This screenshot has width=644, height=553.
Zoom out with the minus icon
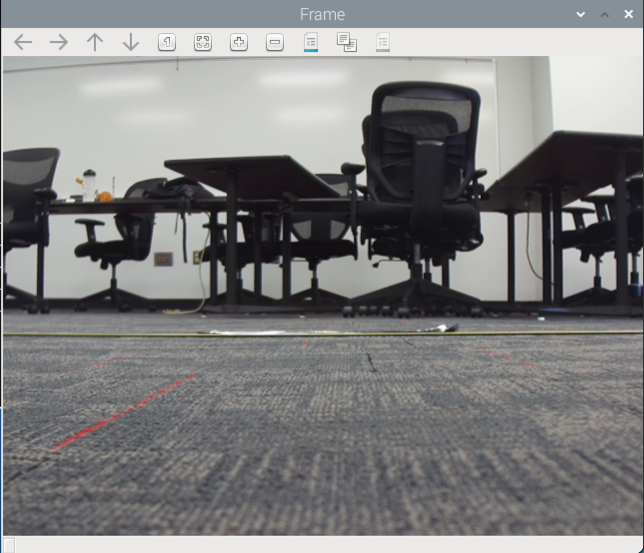pyautogui.click(x=275, y=42)
